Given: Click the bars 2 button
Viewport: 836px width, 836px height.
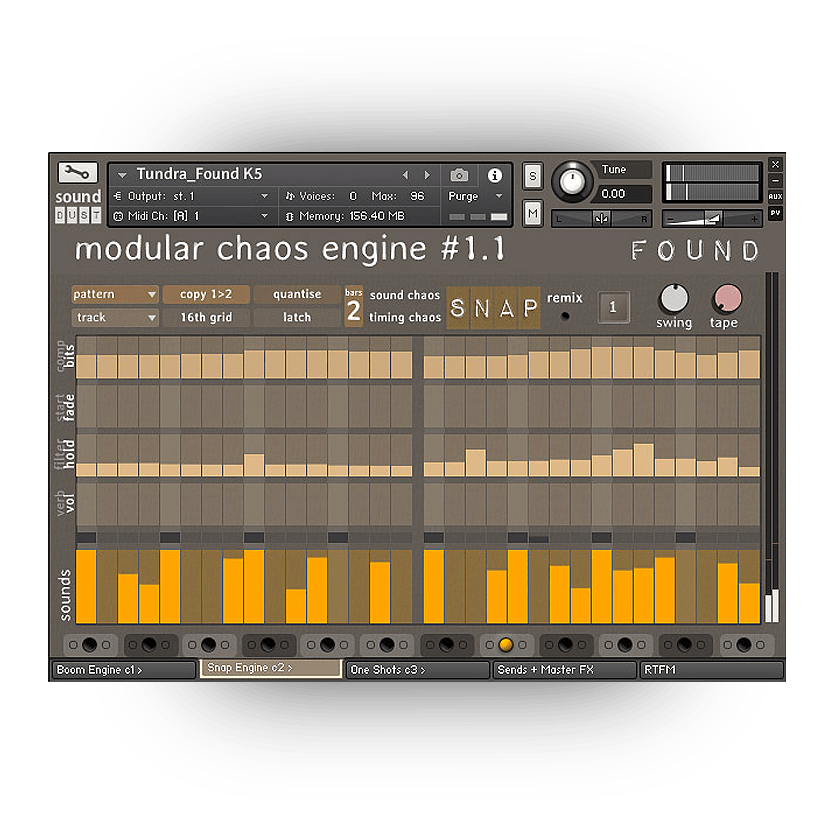Looking at the screenshot, I should (353, 307).
